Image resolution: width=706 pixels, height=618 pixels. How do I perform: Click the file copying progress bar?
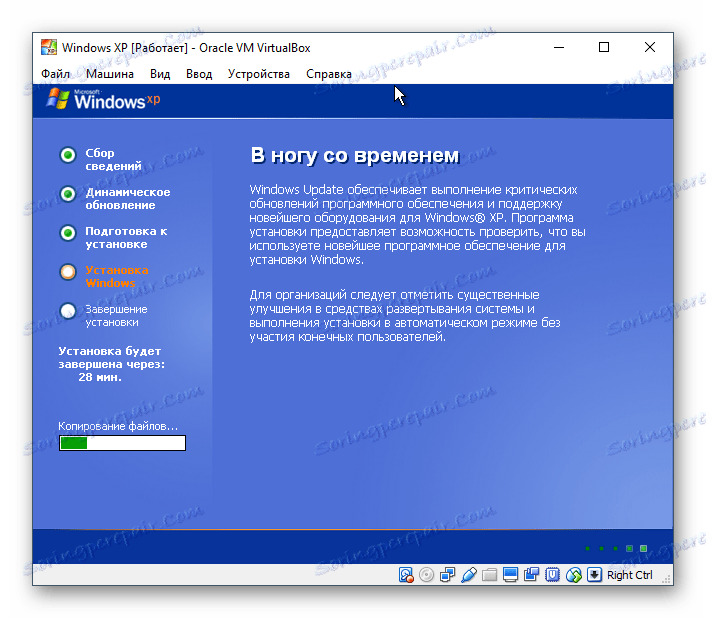coord(122,443)
